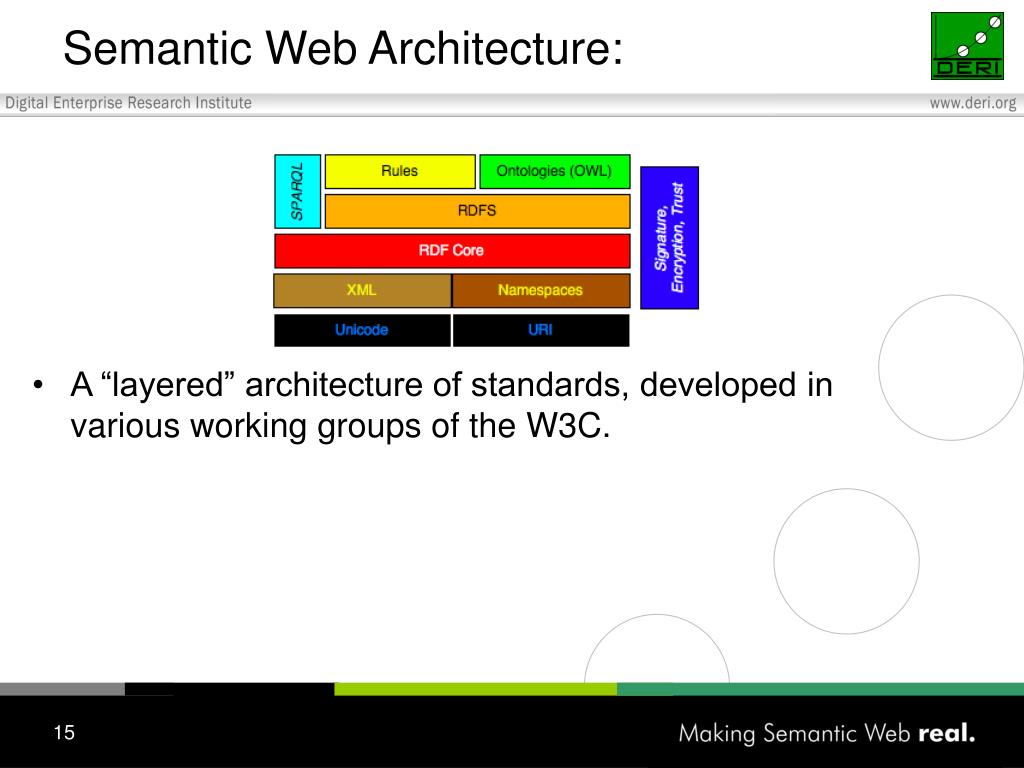Select the Making Semantic Web real tagline
The width and height of the screenshot is (1024, 768).
(826, 733)
